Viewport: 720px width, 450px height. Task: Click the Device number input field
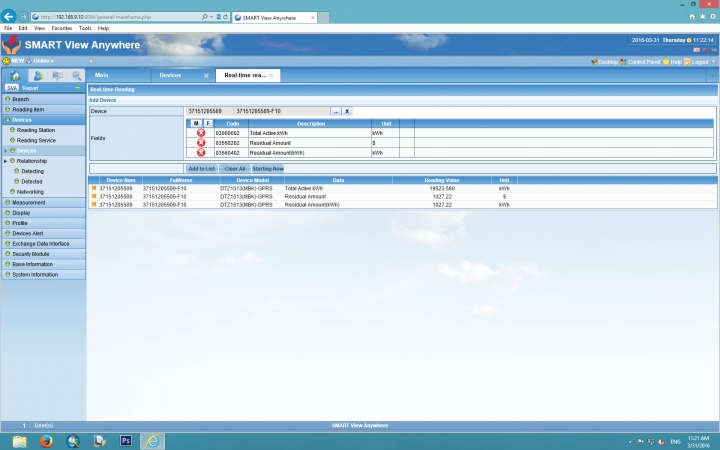click(209, 111)
